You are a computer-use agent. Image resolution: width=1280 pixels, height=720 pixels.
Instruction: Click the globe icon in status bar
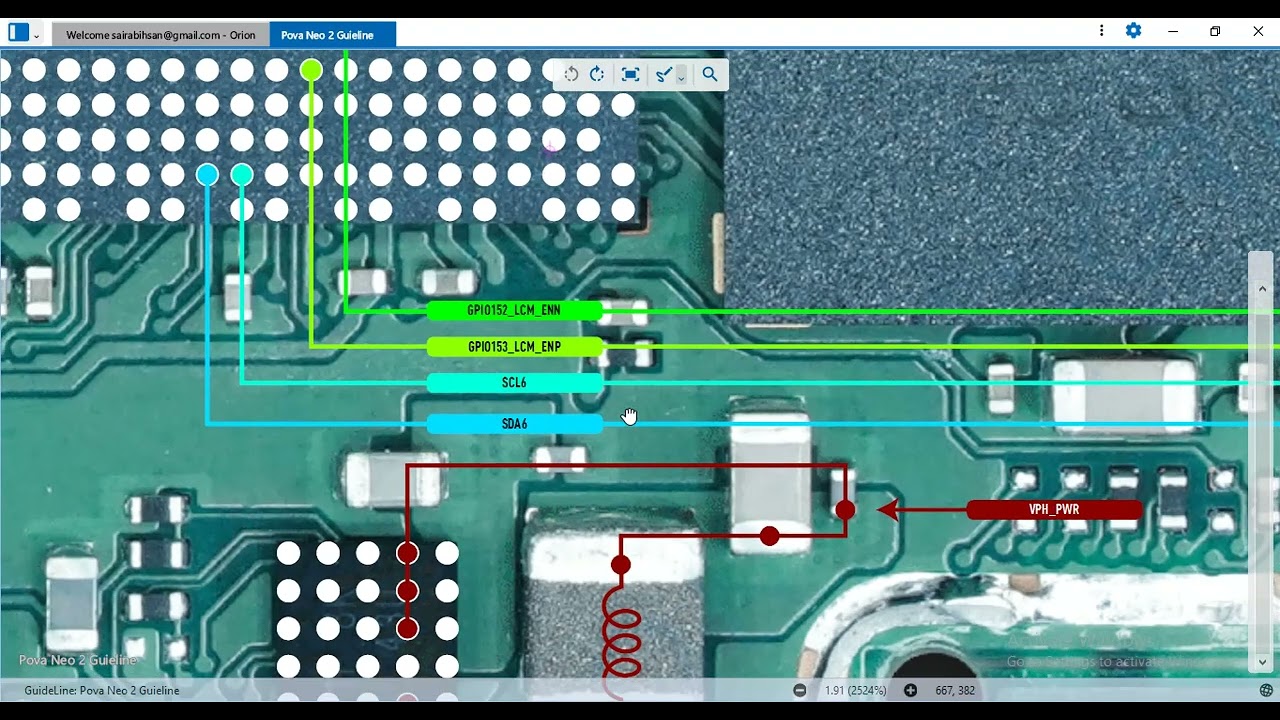1266,690
